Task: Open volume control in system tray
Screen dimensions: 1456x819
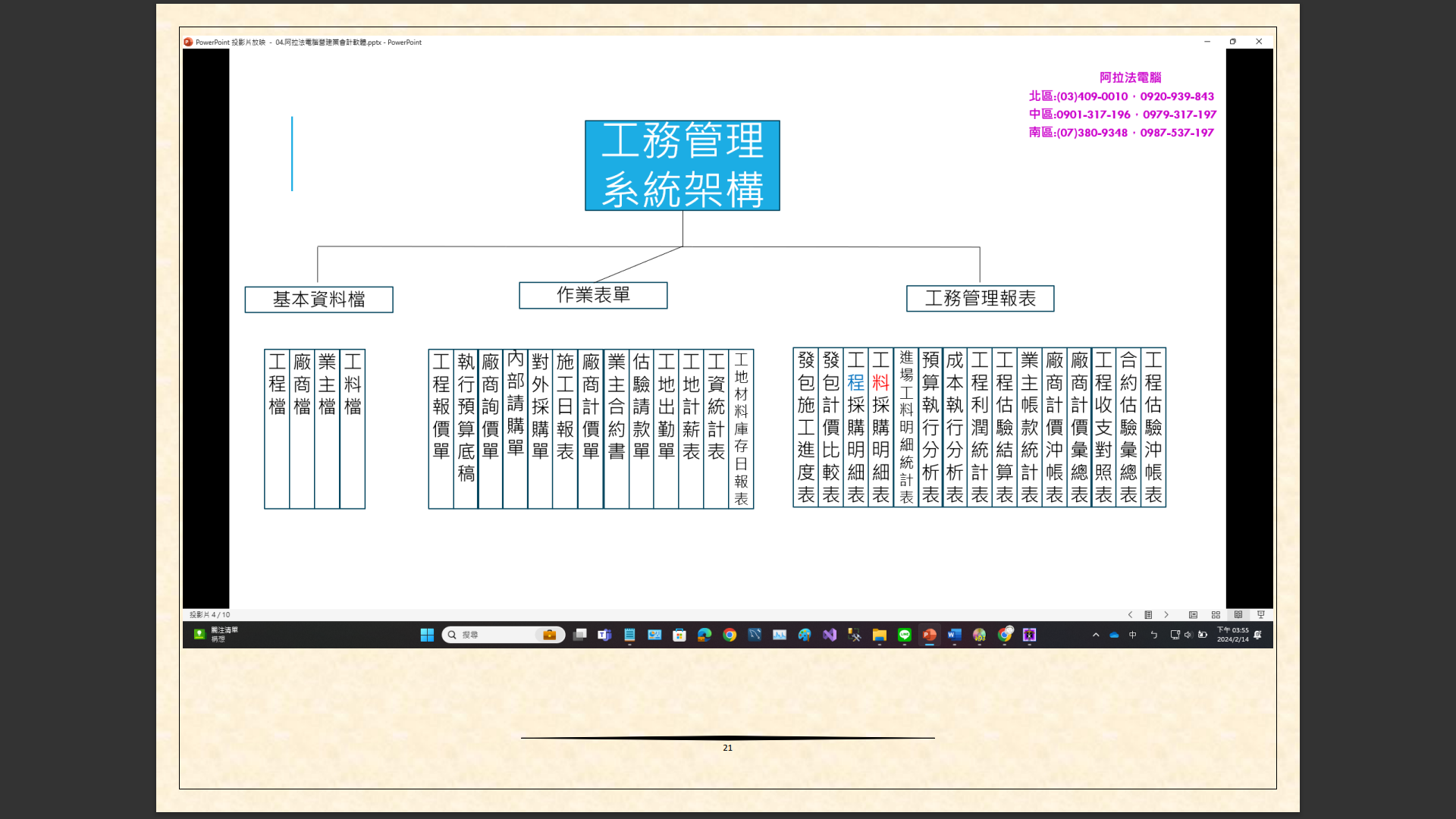Action: pyautogui.click(x=1188, y=635)
